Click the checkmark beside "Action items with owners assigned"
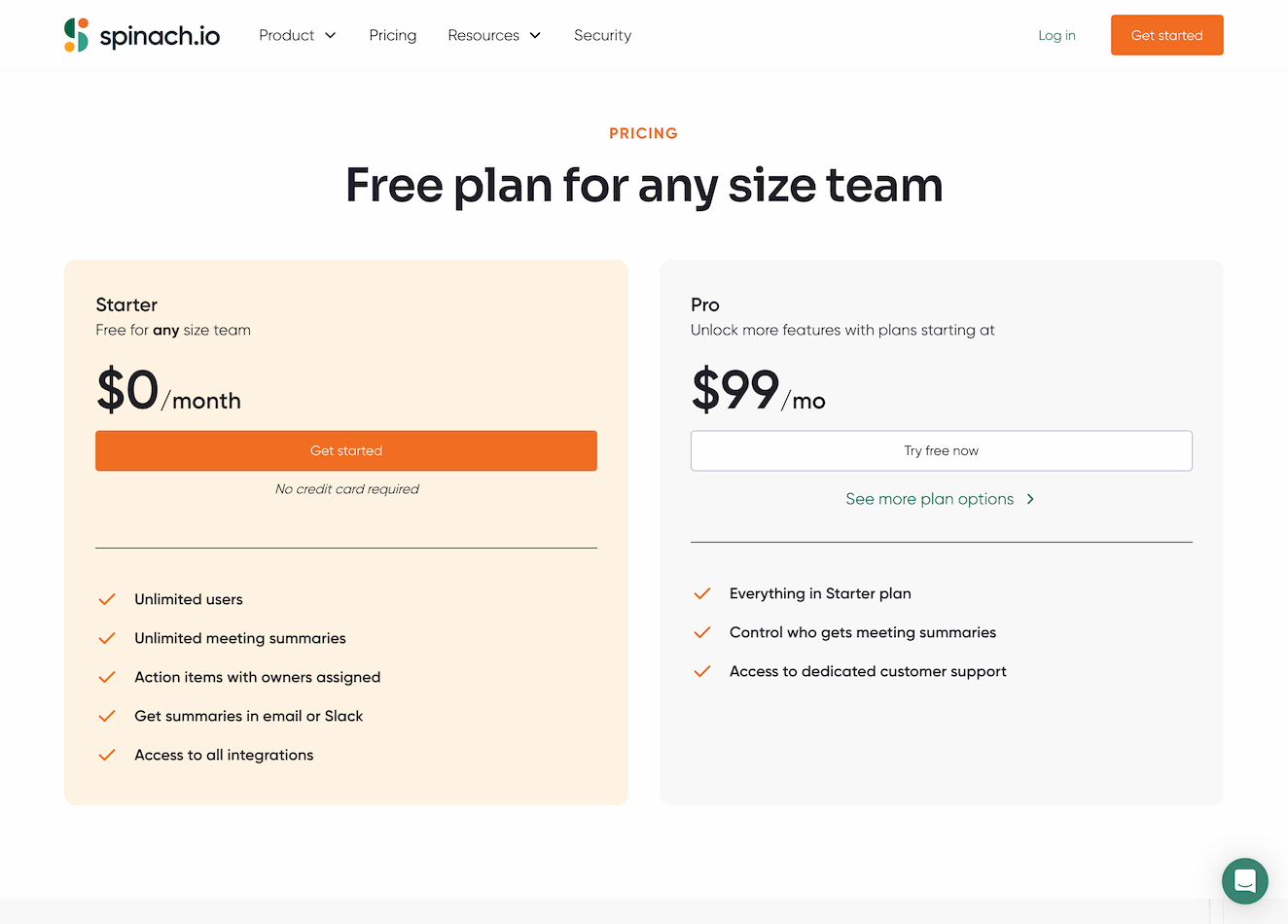Viewport: 1288px width, 924px height. (106, 677)
